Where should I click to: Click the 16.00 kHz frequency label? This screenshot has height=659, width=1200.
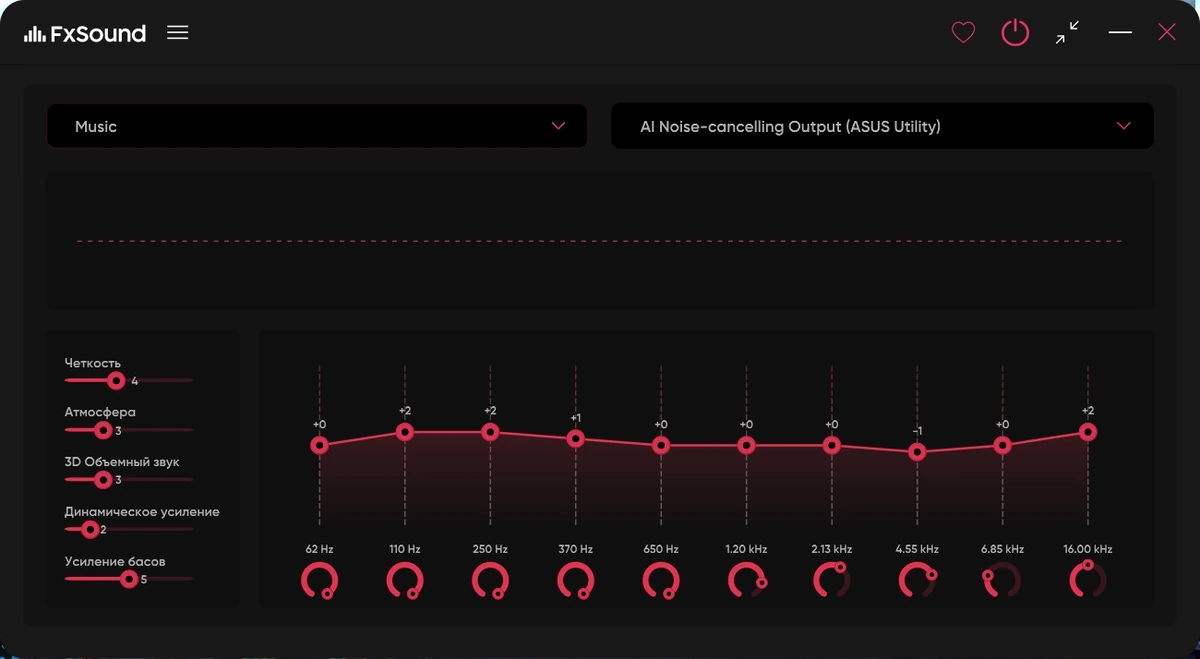tap(1087, 549)
